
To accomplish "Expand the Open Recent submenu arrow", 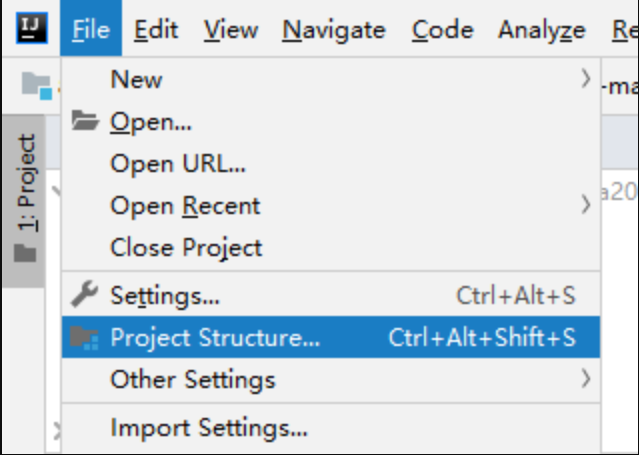I will click(x=586, y=206).
